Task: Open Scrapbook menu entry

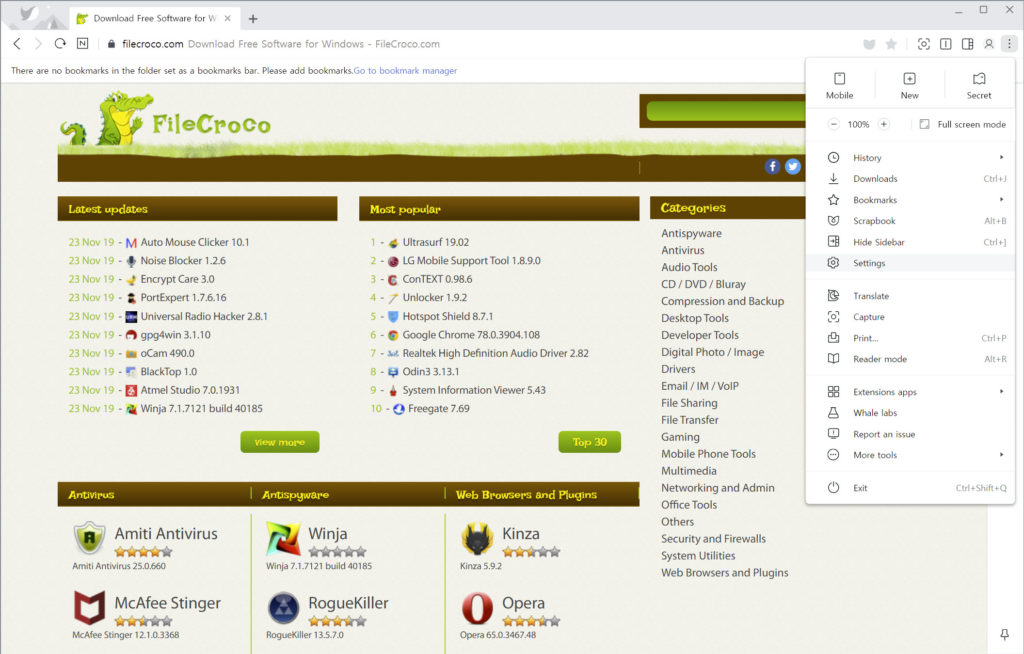Action: pos(910,221)
